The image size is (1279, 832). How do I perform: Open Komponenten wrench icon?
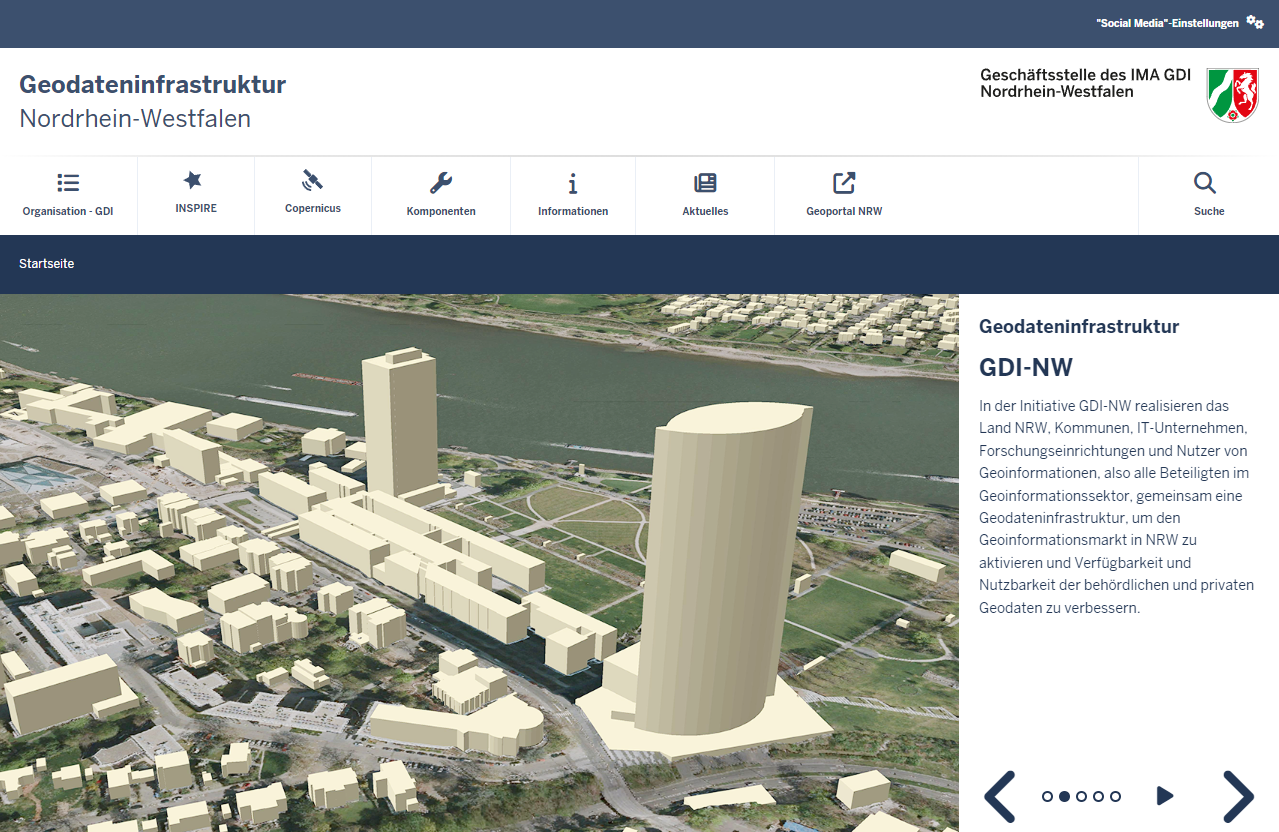point(441,183)
